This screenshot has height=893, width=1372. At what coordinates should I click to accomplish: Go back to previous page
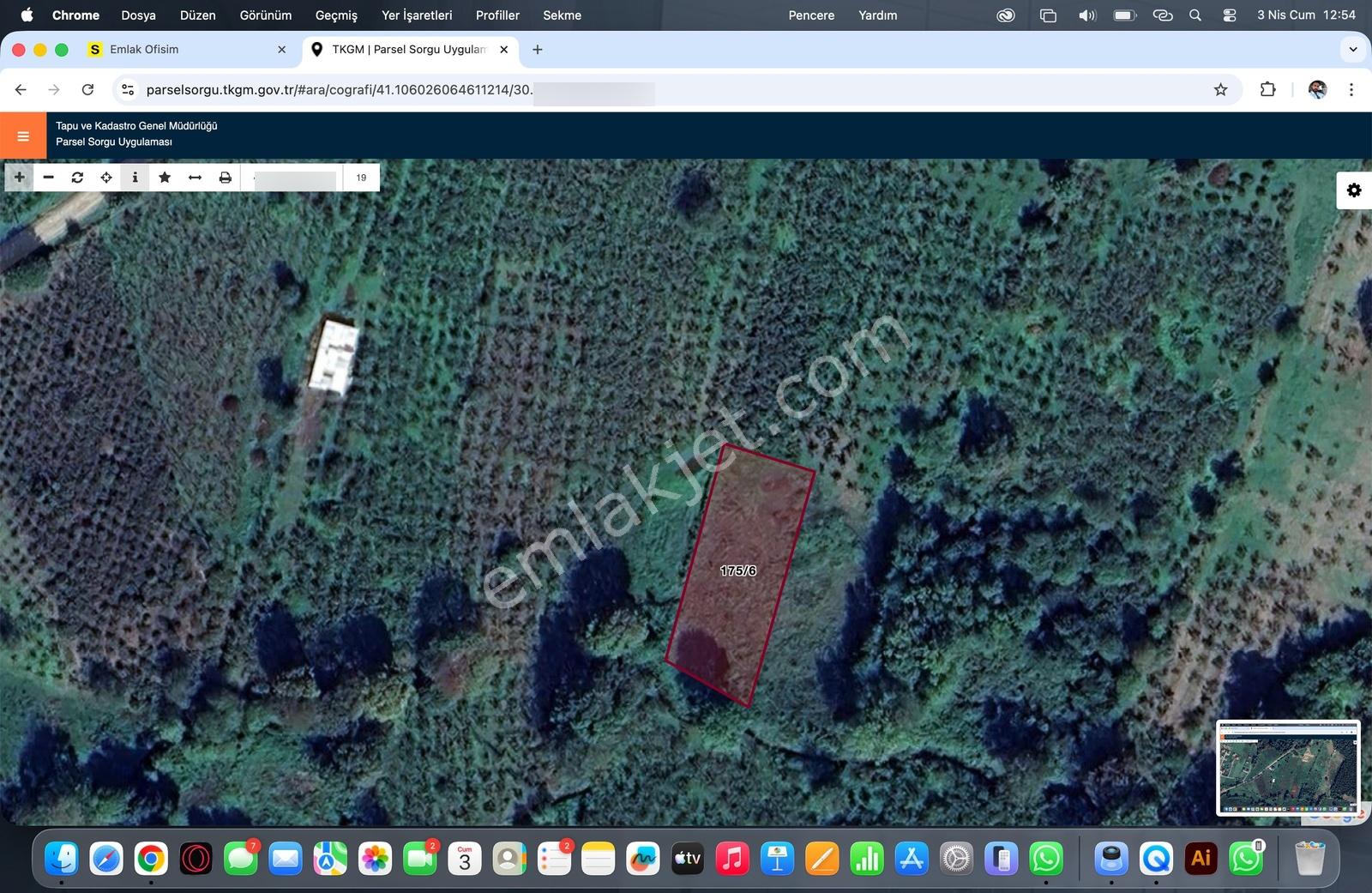pyautogui.click(x=21, y=89)
